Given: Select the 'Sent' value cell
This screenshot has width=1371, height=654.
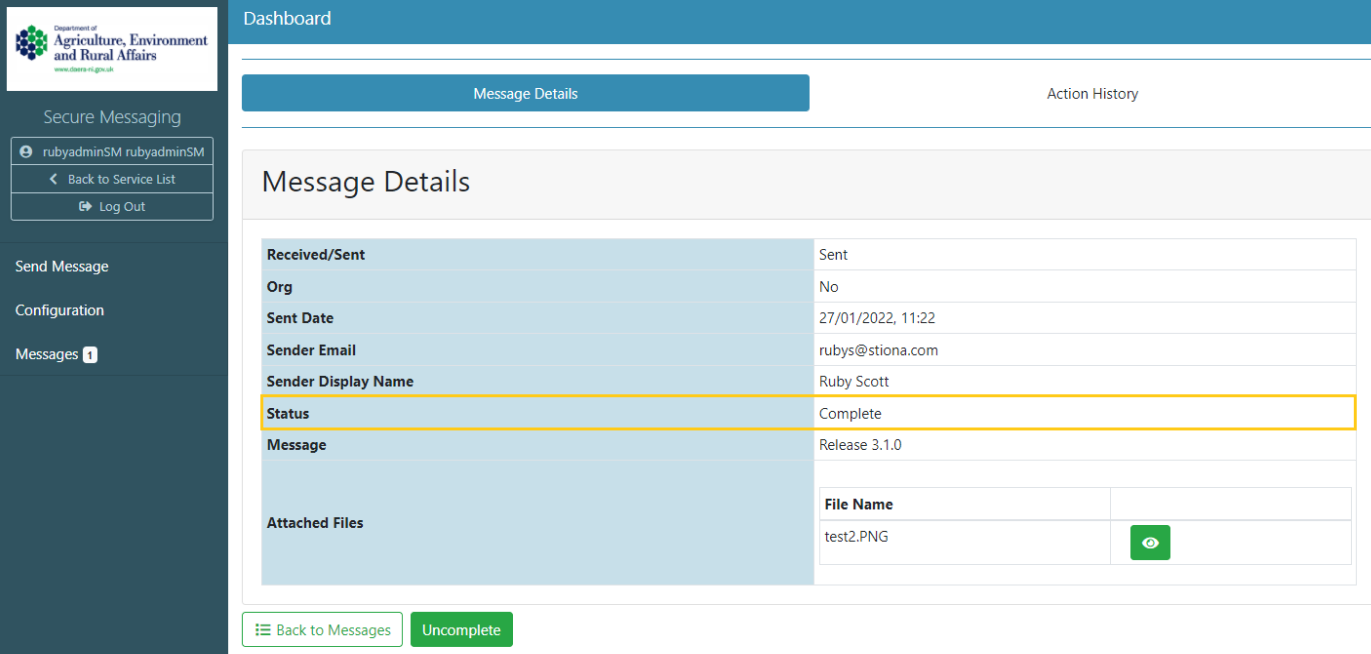Looking at the screenshot, I should point(1085,254).
